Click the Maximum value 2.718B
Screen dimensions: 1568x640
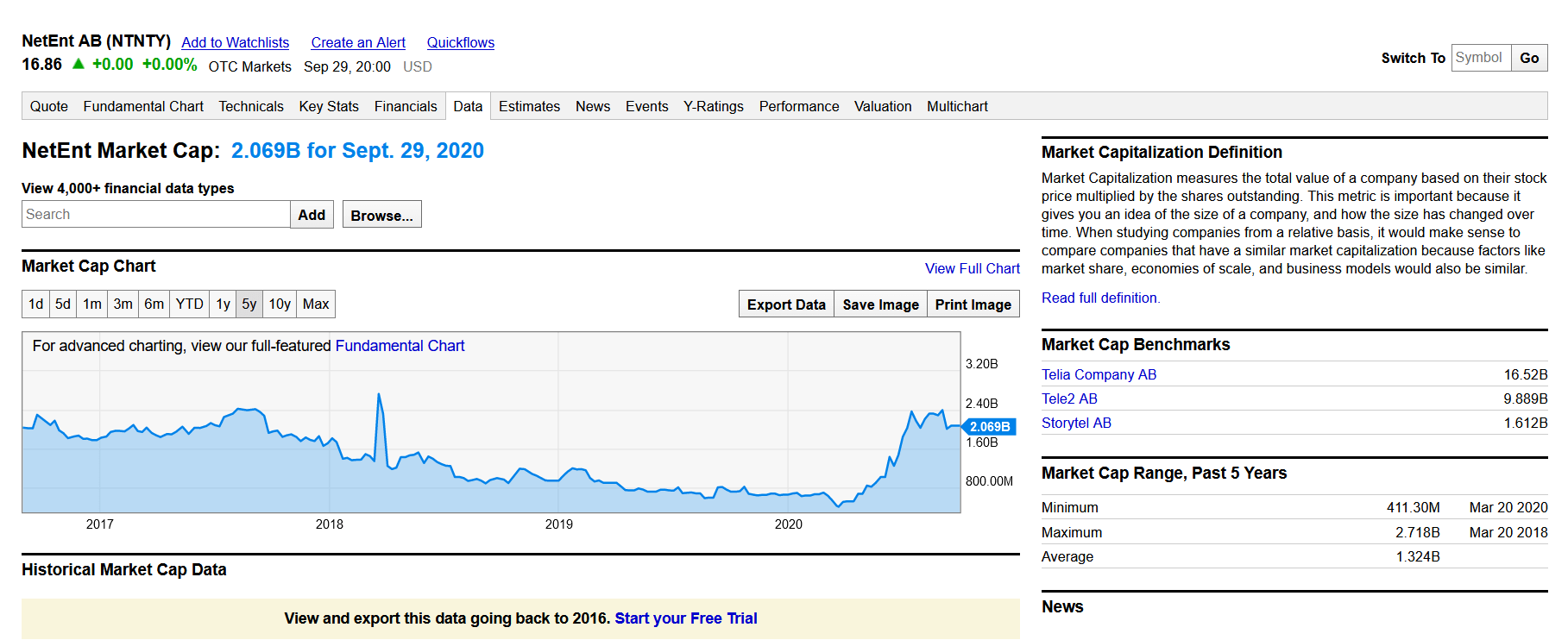(1418, 532)
